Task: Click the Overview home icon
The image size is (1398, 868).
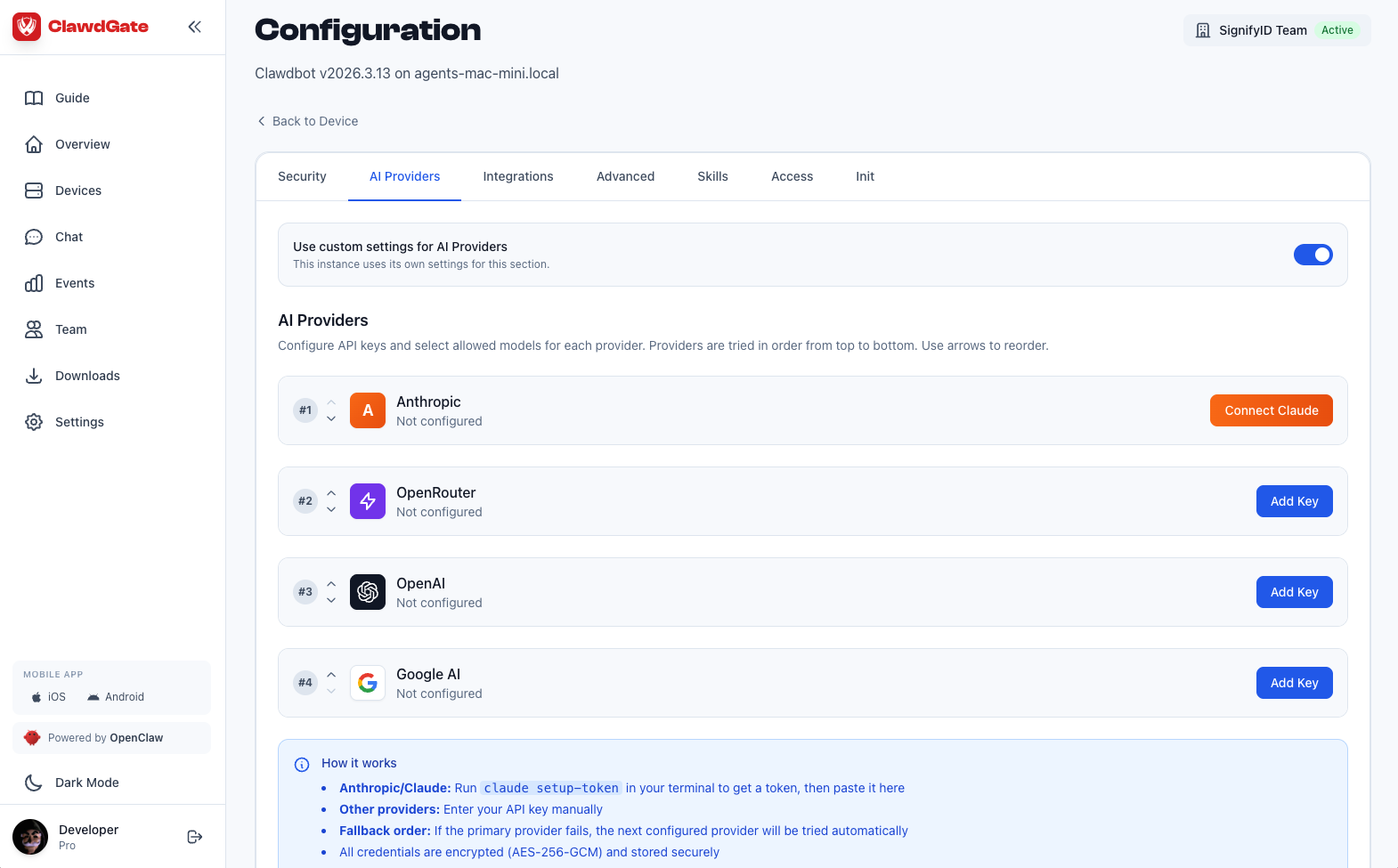Action: pos(34,144)
